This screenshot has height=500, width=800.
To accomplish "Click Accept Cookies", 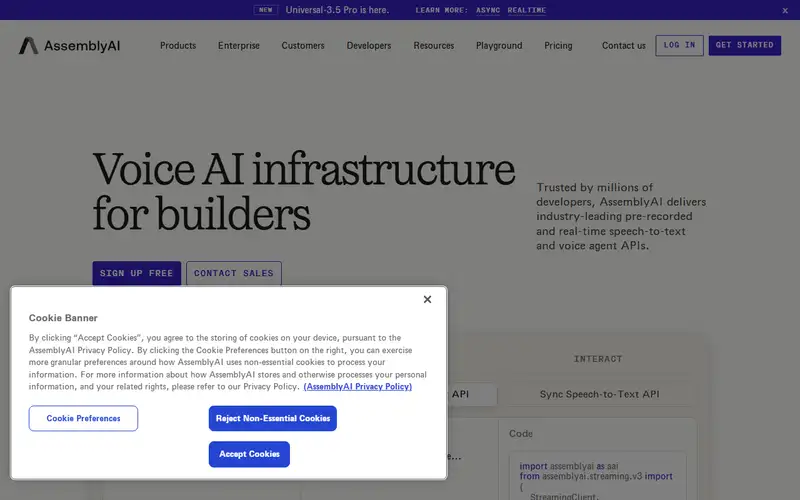I will click(249, 454).
